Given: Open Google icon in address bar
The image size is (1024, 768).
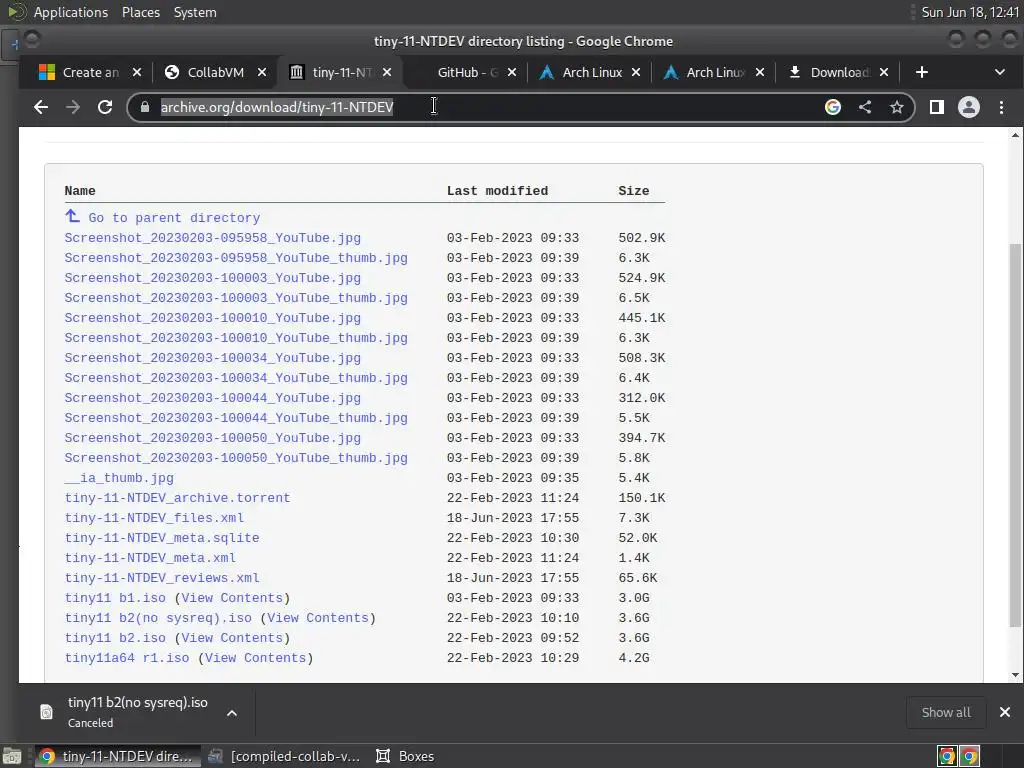Looking at the screenshot, I should point(833,107).
